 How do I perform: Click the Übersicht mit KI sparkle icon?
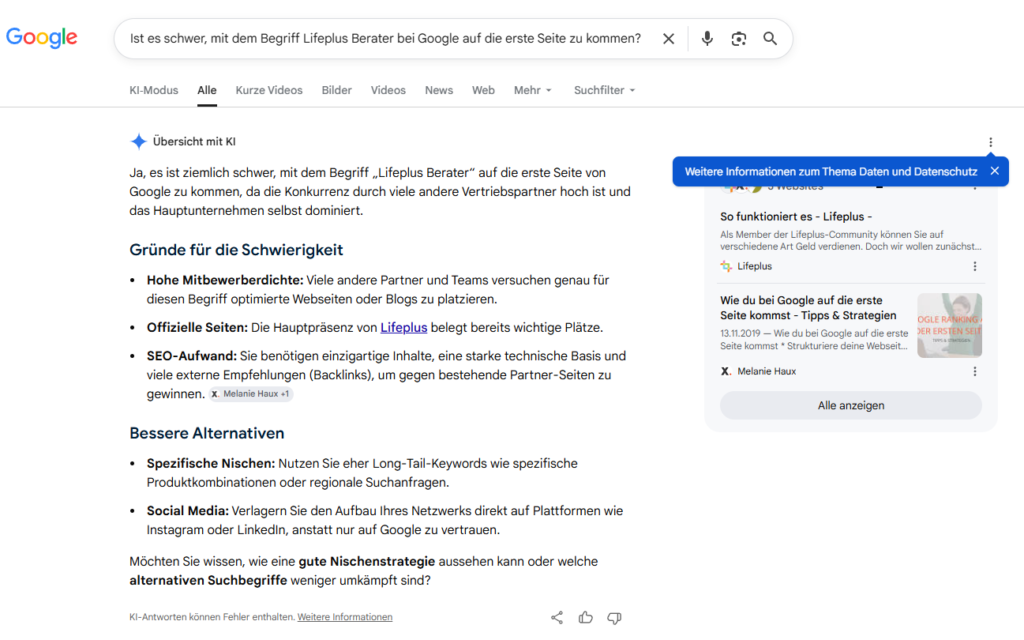point(138,141)
